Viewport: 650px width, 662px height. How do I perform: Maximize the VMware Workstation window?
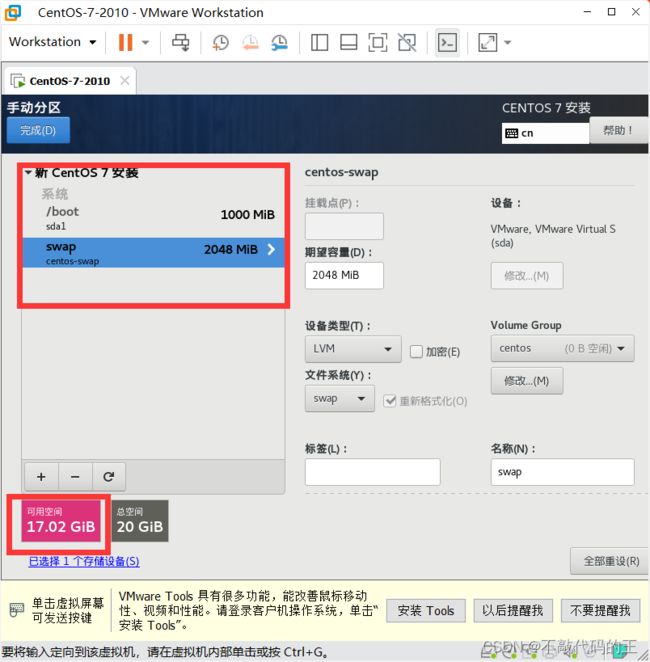coord(611,12)
